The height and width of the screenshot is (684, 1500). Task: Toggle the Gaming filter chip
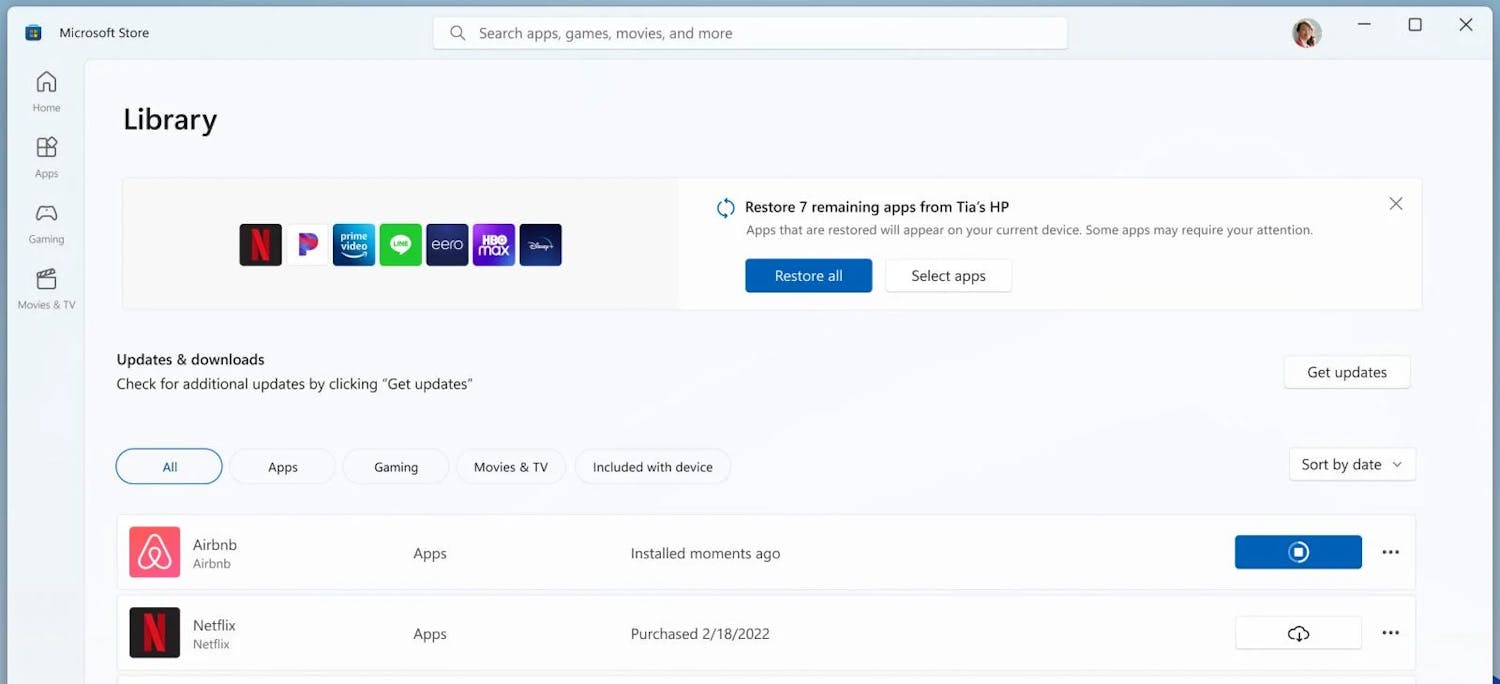point(395,466)
